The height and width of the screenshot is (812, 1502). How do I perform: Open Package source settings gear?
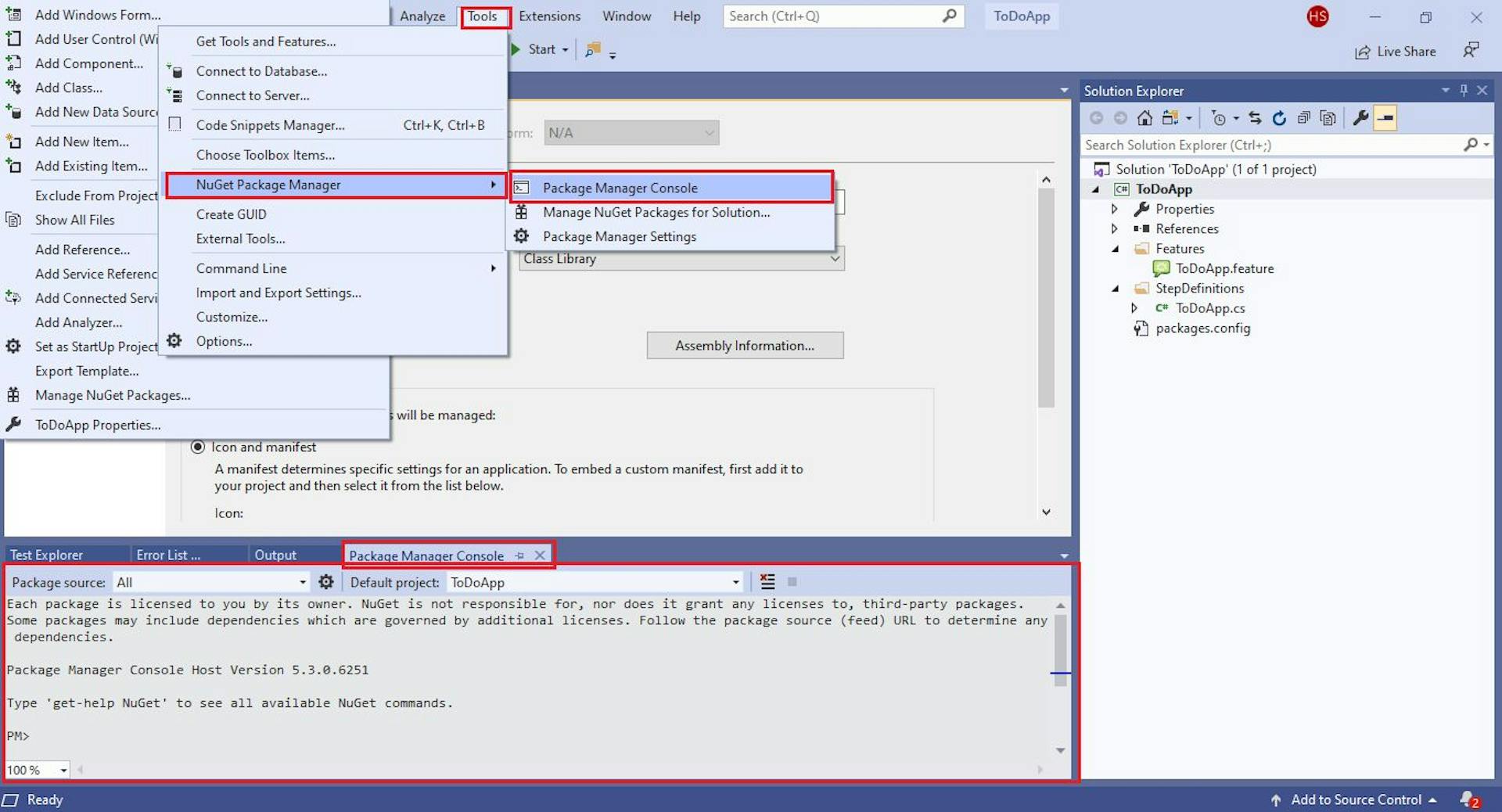[x=326, y=582]
